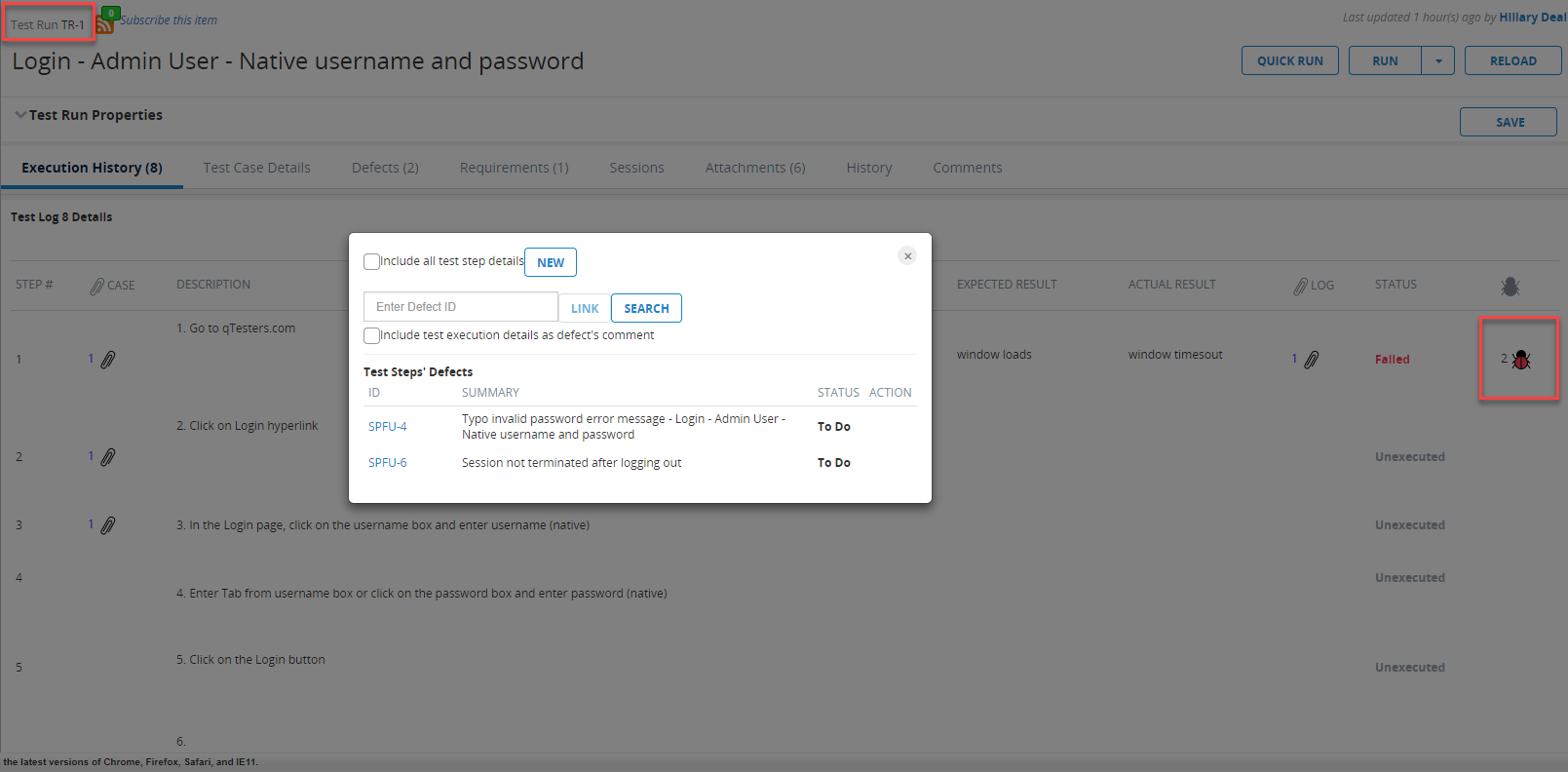Screen dimensions: 1568x772
Task: Check Include test execution details as comment
Action: pyautogui.click(x=371, y=335)
